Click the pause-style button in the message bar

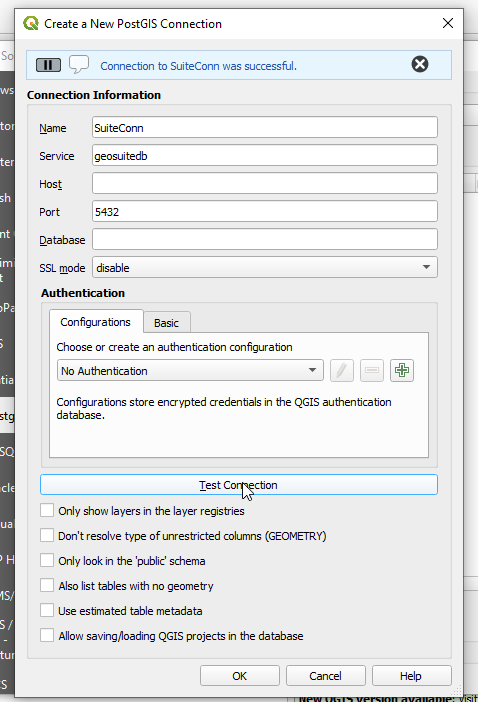coord(48,65)
